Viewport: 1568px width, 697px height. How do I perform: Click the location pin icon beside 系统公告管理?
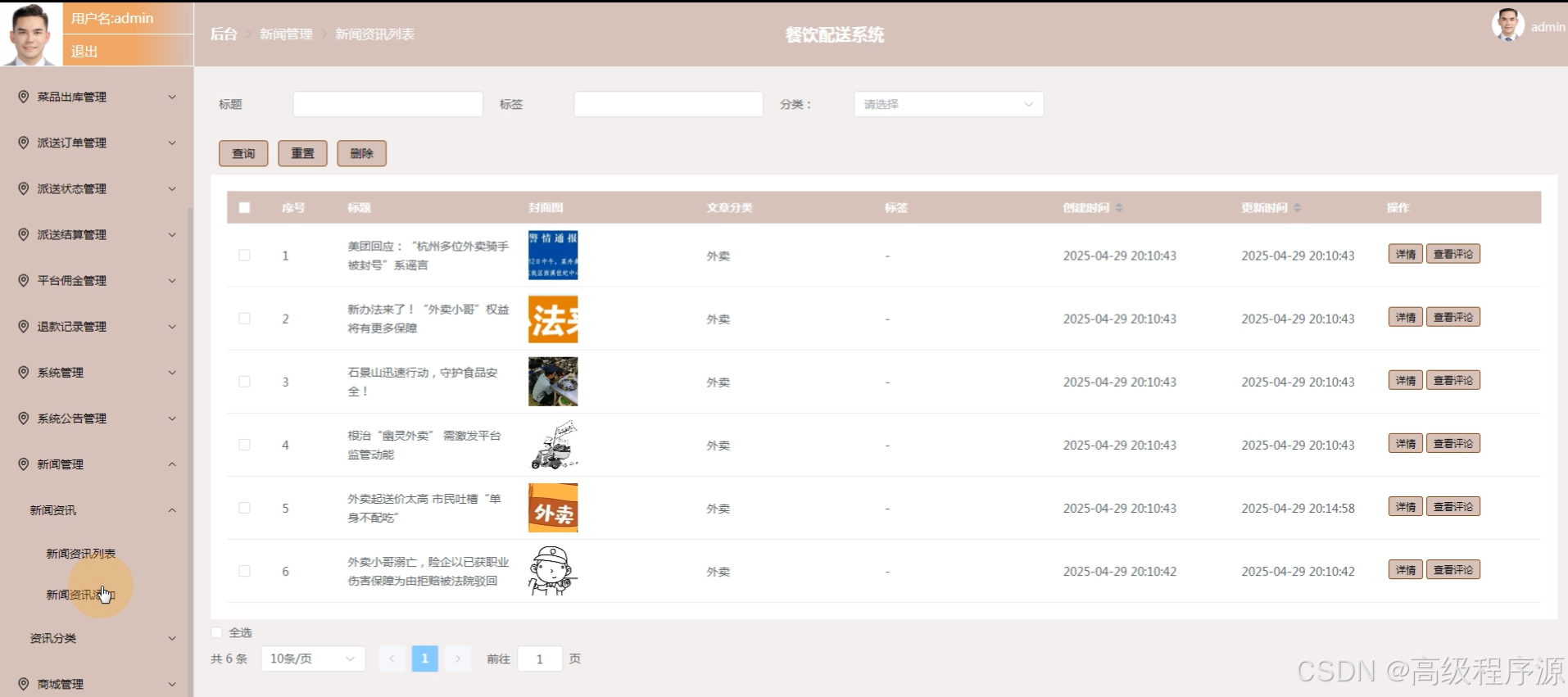(x=24, y=418)
